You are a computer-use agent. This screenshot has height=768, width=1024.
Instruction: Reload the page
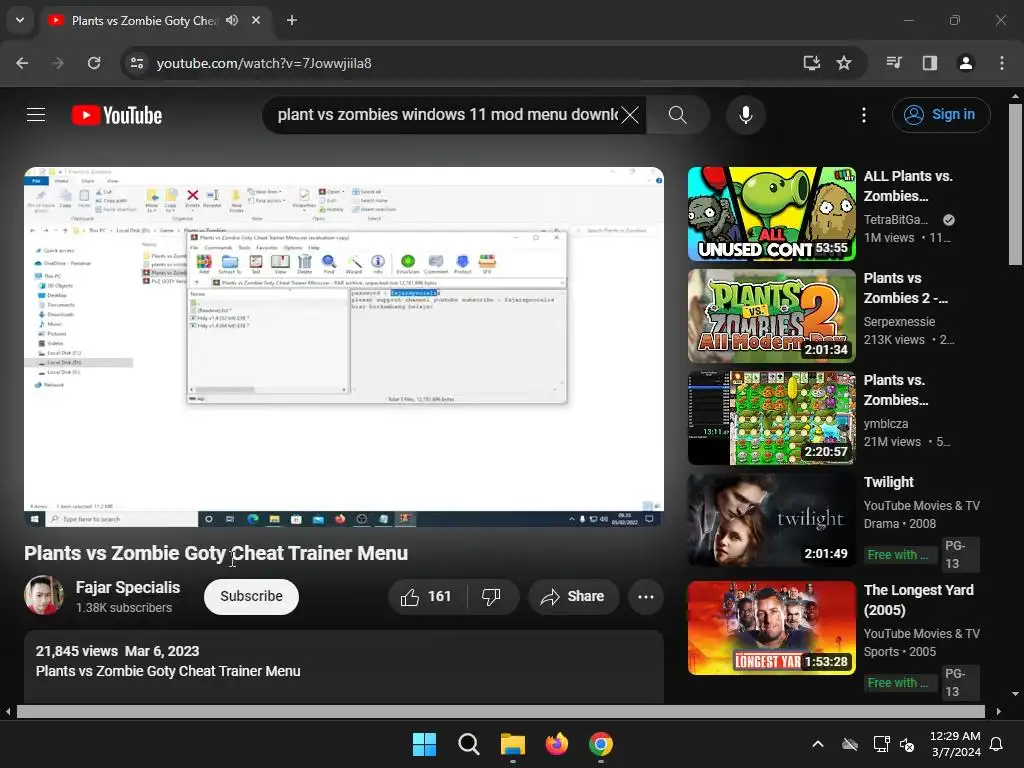pyautogui.click(x=94, y=63)
